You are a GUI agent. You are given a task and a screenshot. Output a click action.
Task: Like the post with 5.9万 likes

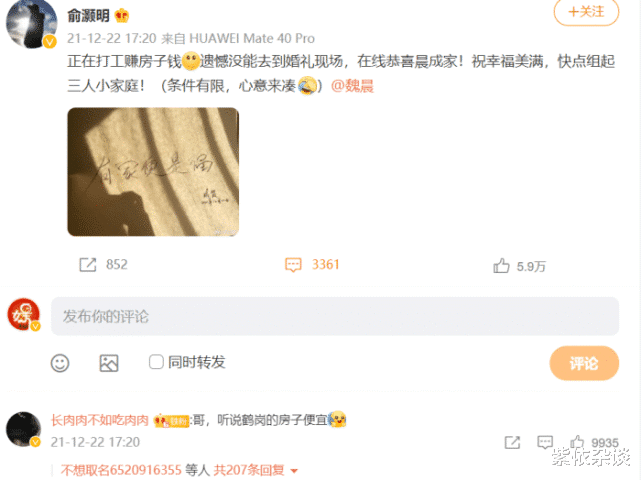click(501, 266)
